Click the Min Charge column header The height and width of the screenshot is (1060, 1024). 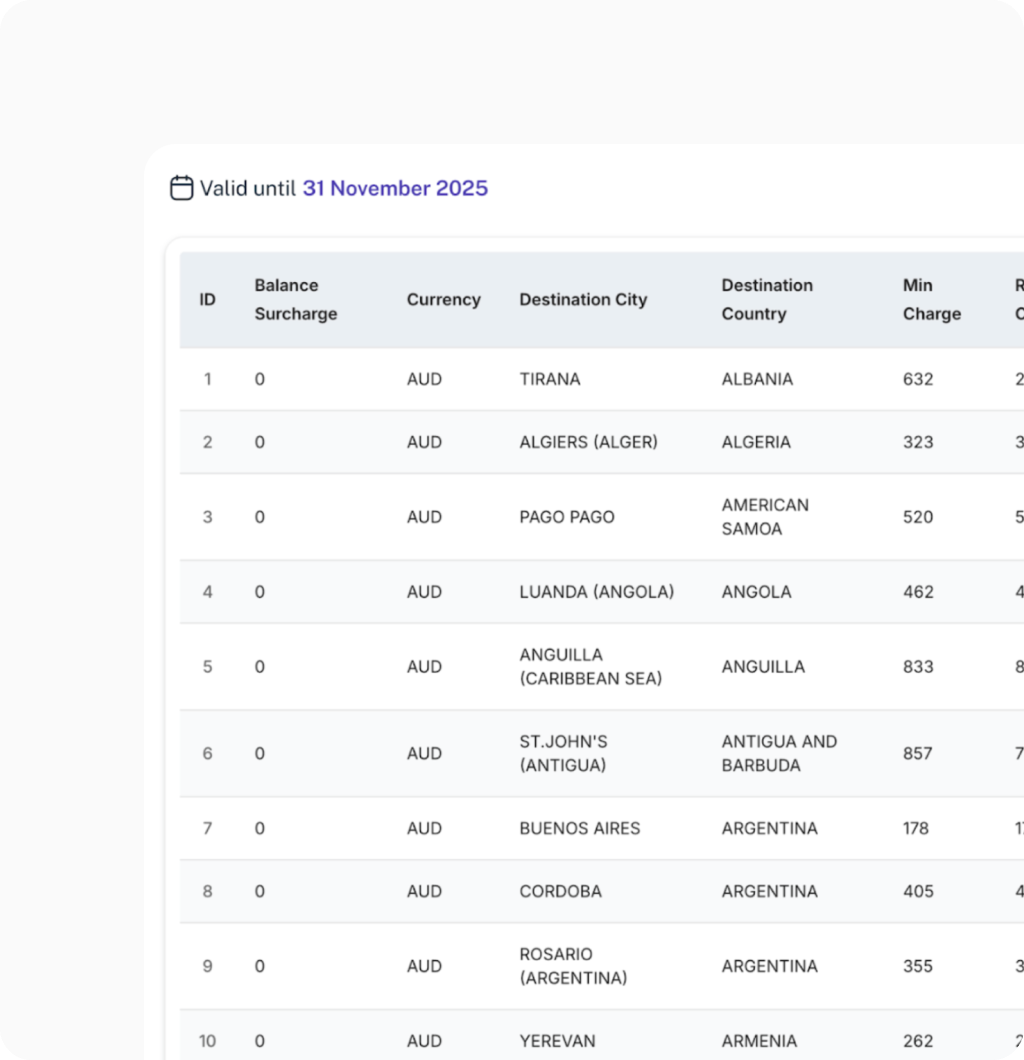coord(931,299)
